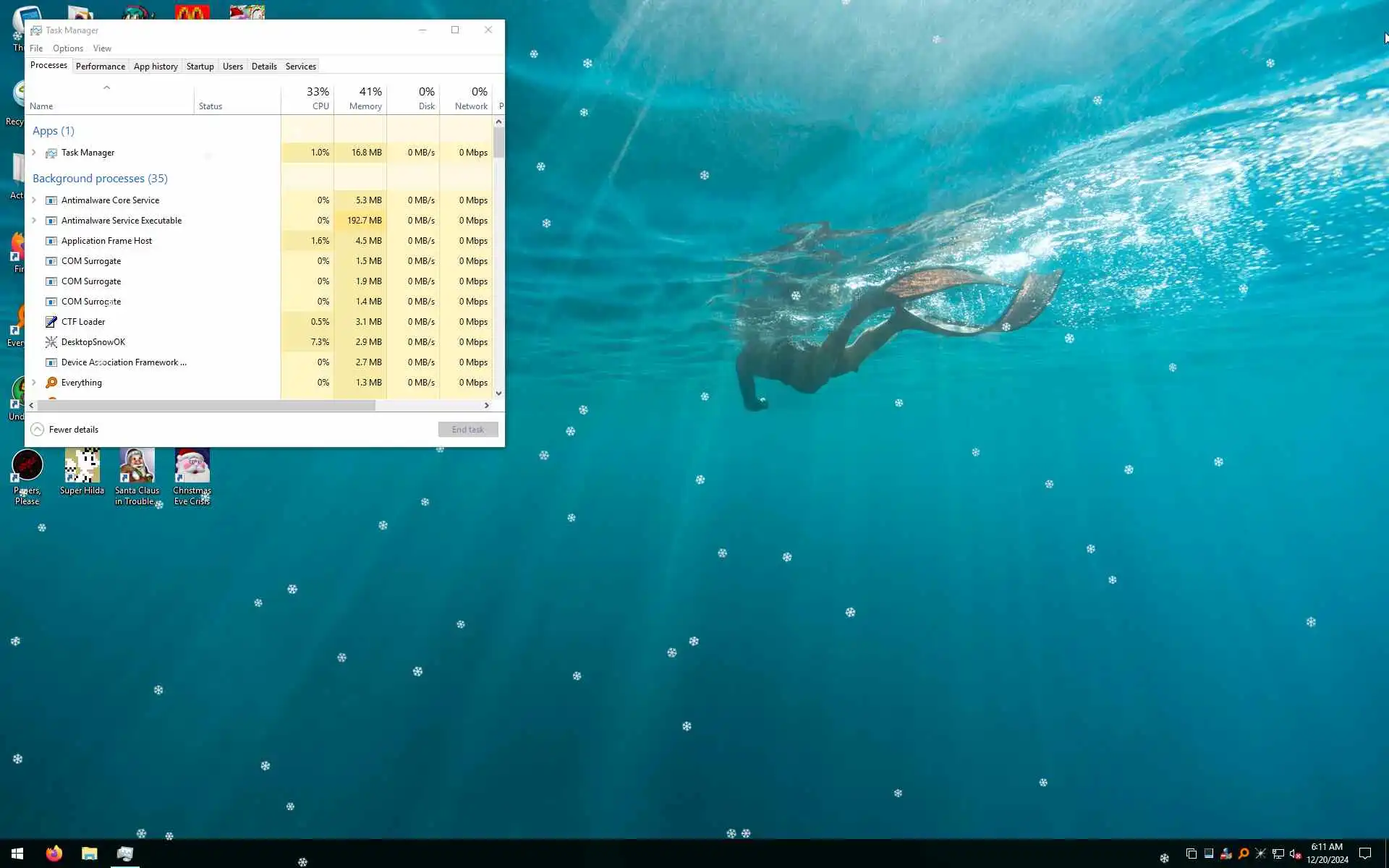Click the CTF Loader process icon
Viewport: 1389px width, 868px height.
tap(51, 322)
